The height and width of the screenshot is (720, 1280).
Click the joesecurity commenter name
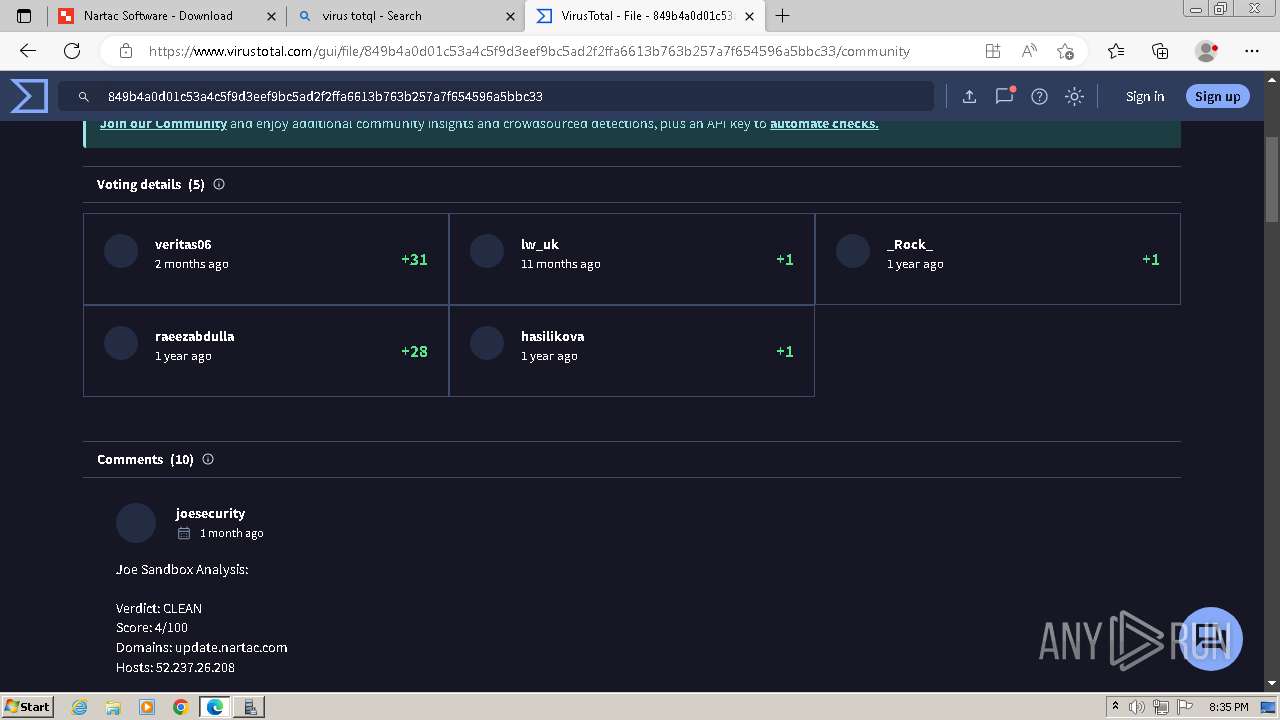pyautogui.click(x=210, y=513)
